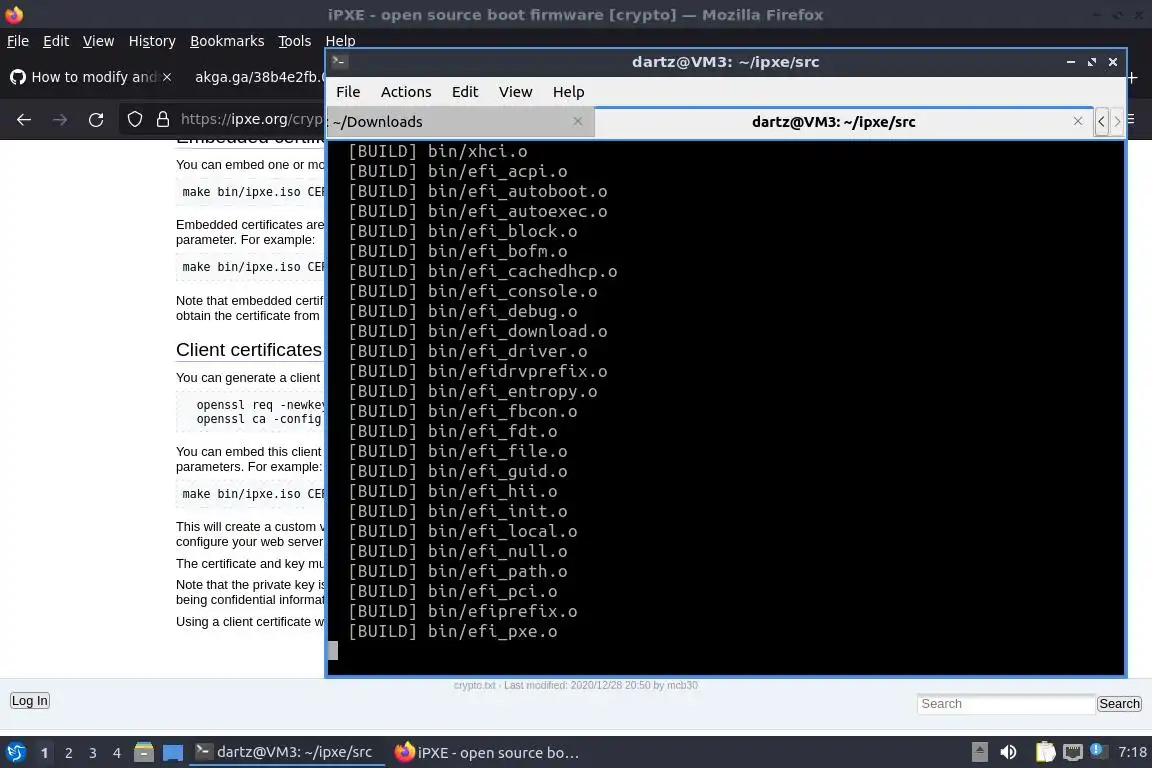The width and height of the screenshot is (1152, 768).
Task: Click the '[BUILD] bin/efi_pxe.o' terminal line
Action: (x=453, y=631)
